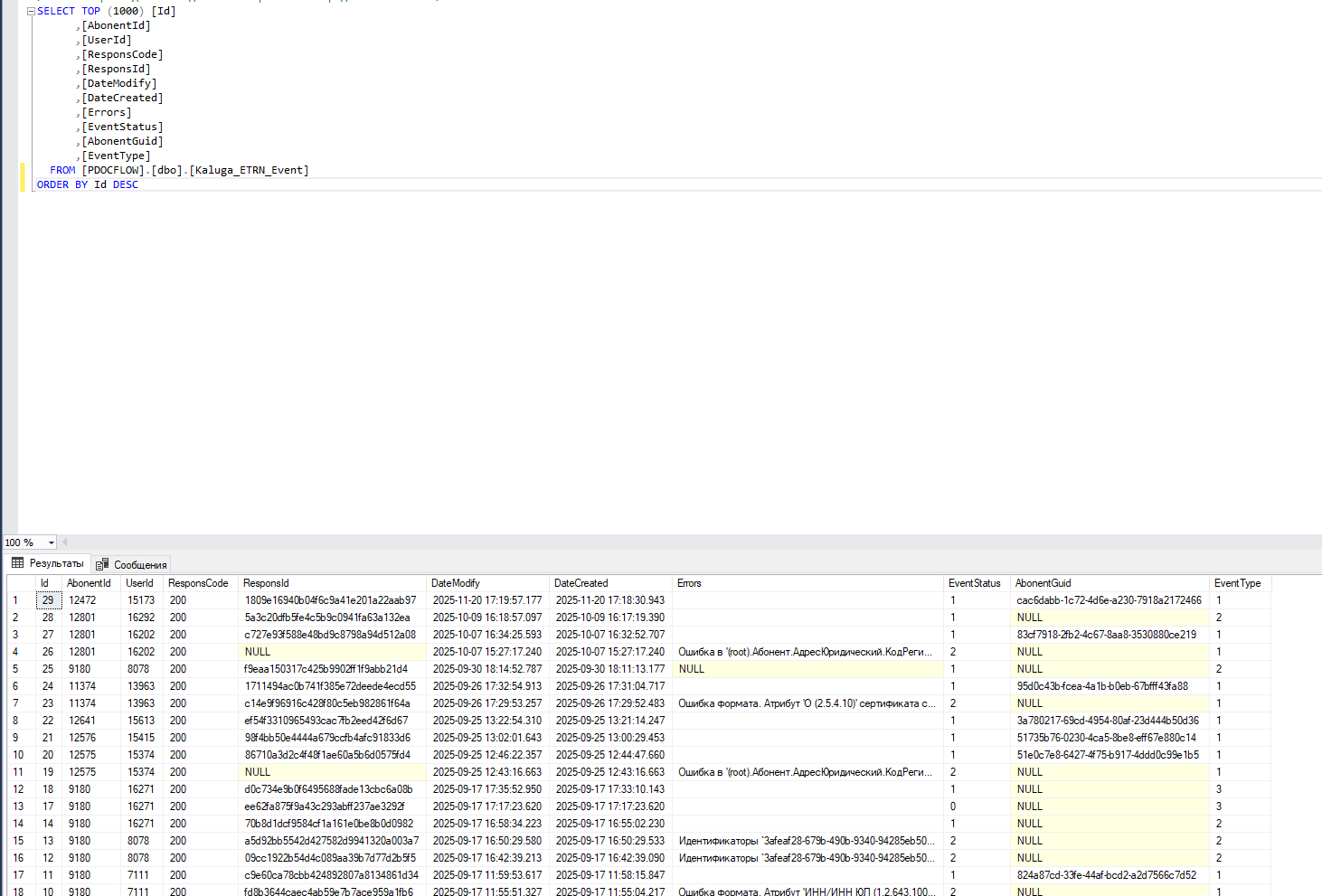Click the AbonentId cell 12472
Image resolution: width=1322 pixels, height=896 pixels.
pos(91,600)
